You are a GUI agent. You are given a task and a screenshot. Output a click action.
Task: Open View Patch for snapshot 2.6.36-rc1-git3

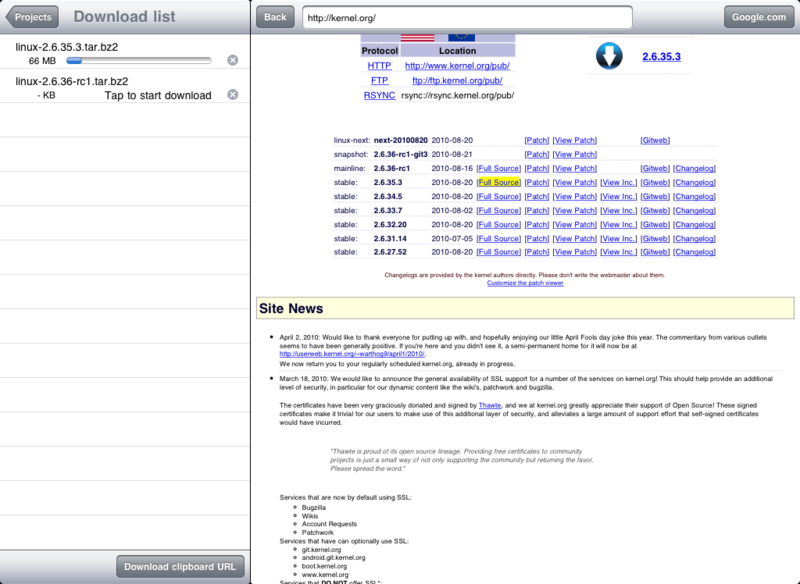point(574,155)
